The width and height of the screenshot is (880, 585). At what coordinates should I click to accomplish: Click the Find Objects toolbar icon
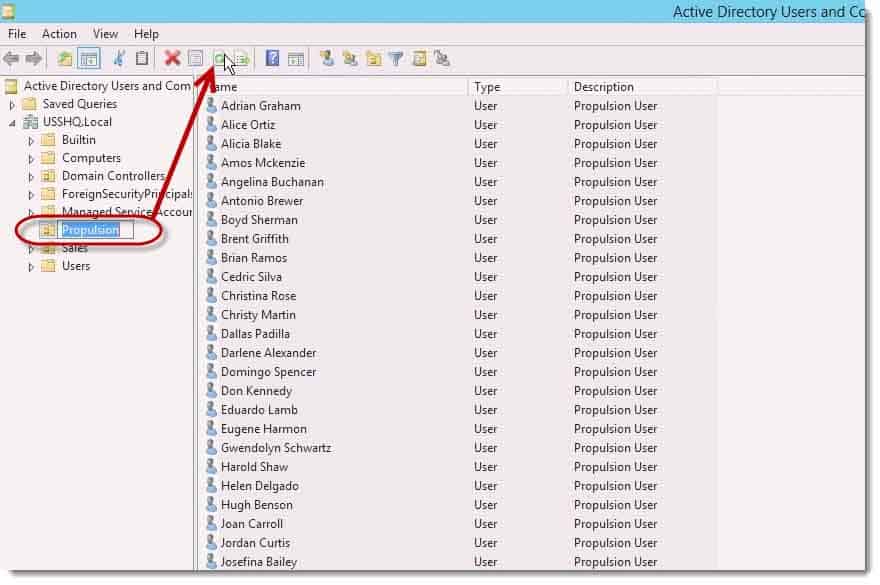pos(419,58)
